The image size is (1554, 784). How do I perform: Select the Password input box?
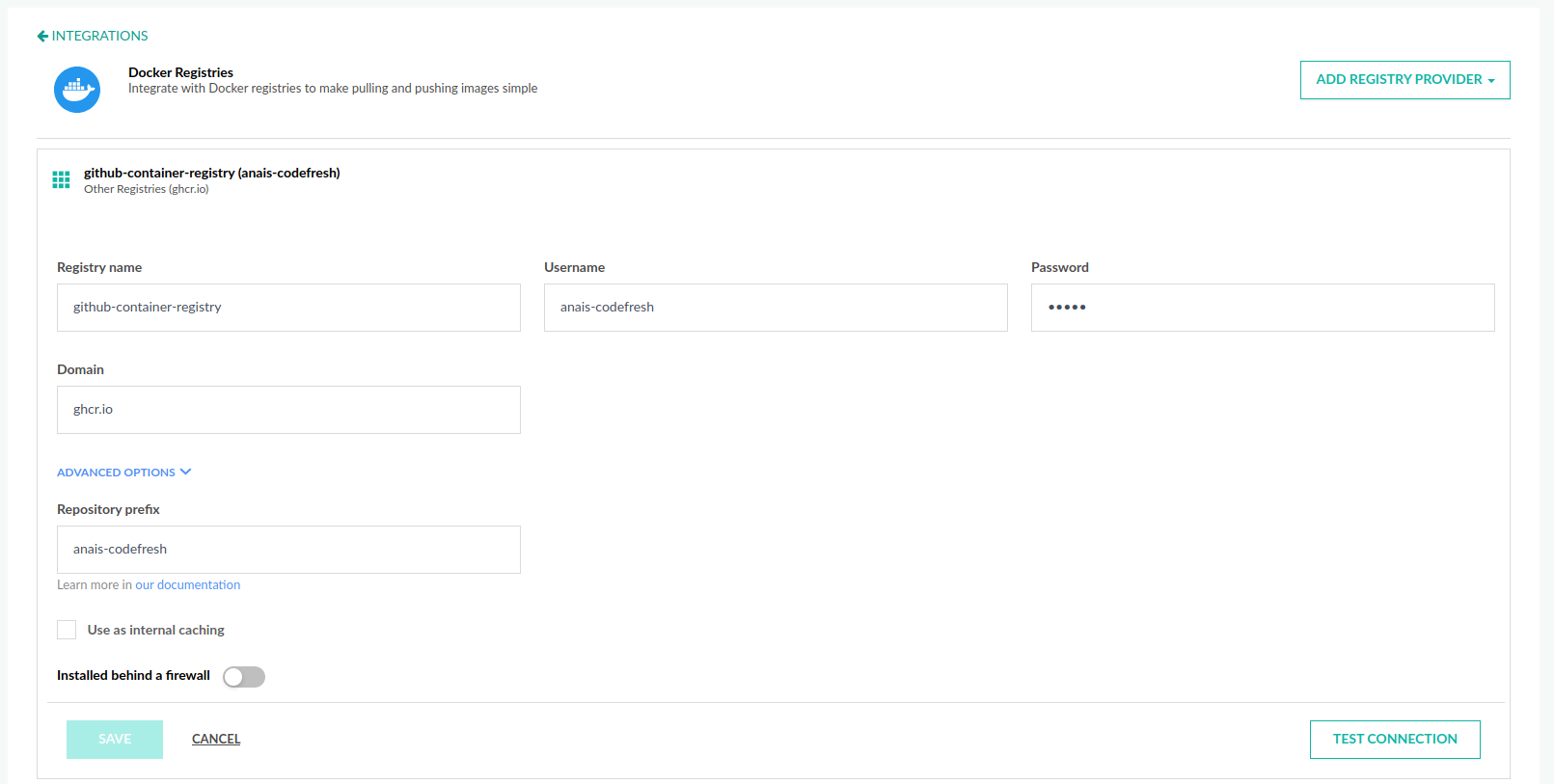pos(1262,308)
